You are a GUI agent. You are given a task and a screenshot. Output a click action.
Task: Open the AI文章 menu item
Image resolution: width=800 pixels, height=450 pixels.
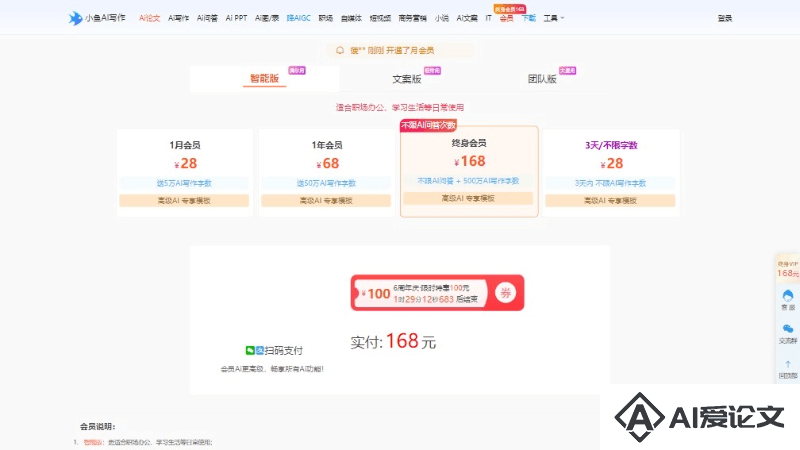(x=467, y=18)
